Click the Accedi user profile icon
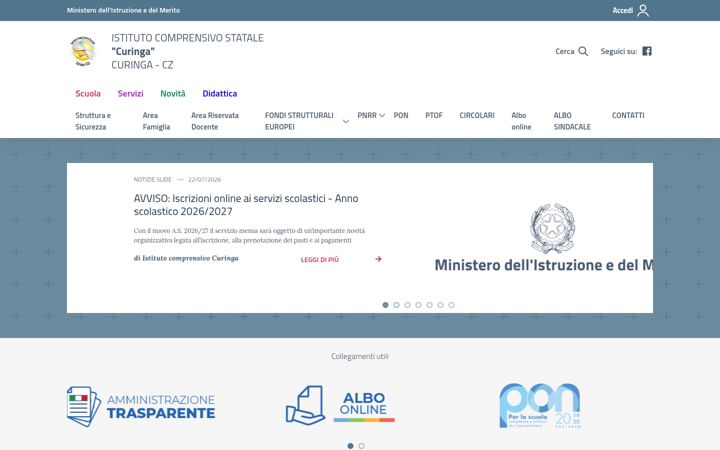The width and height of the screenshot is (720, 450). tap(643, 10)
